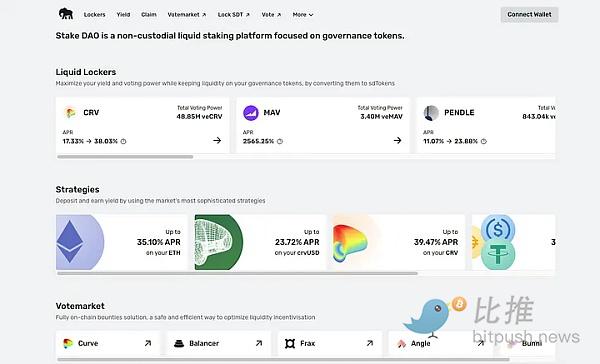This screenshot has height=364, width=600.
Task: Click the Stake DAO elephant logo
Action: (66, 14)
